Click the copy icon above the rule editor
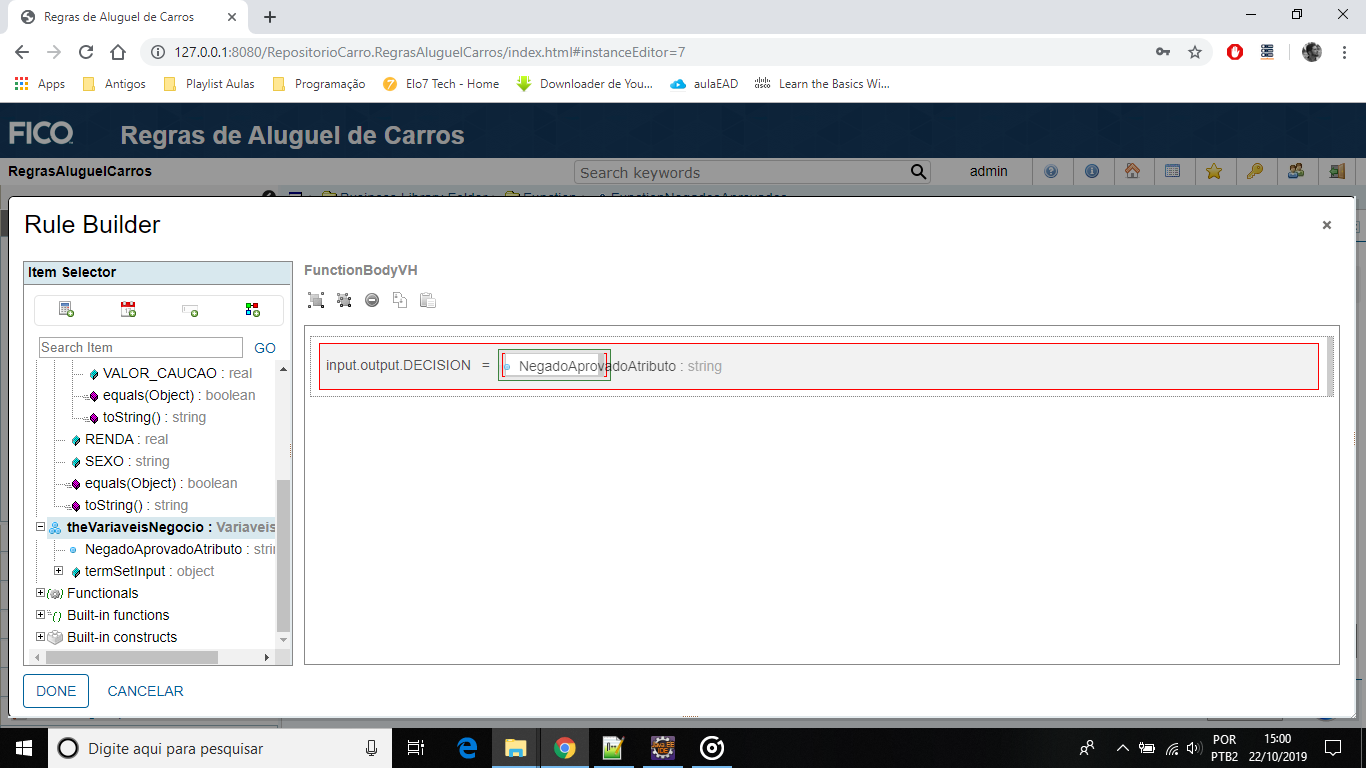This screenshot has height=768, width=1366. [399, 300]
